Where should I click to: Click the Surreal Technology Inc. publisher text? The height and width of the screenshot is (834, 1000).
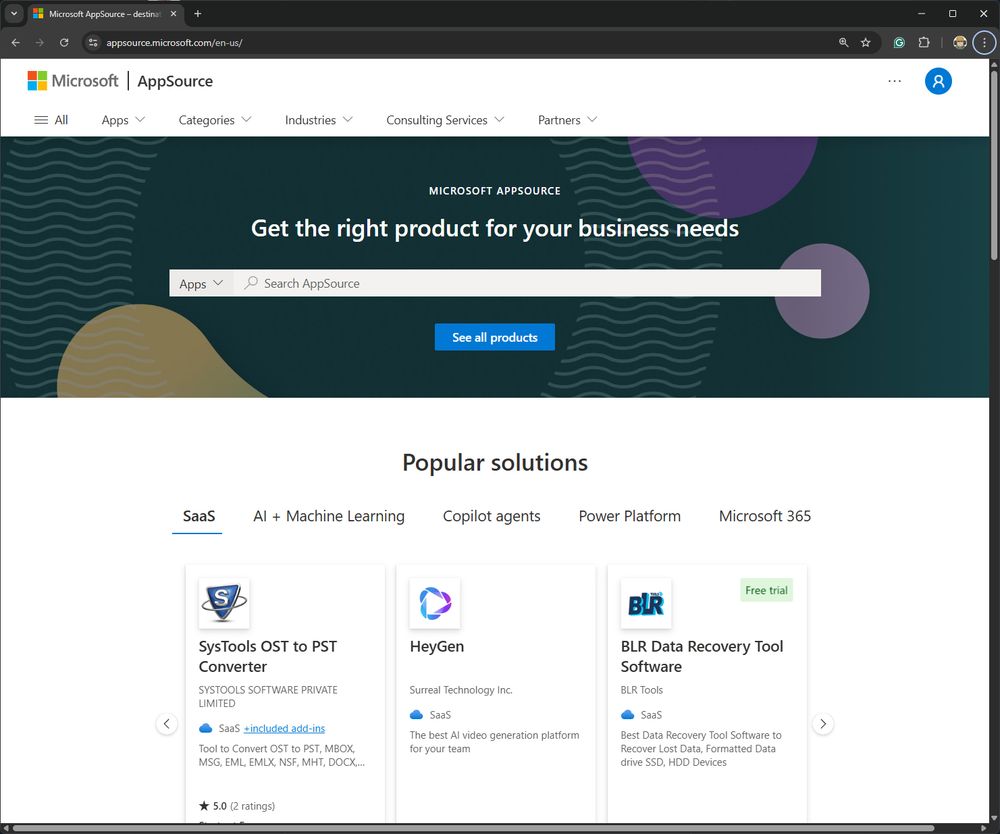(x=460, y=690)
